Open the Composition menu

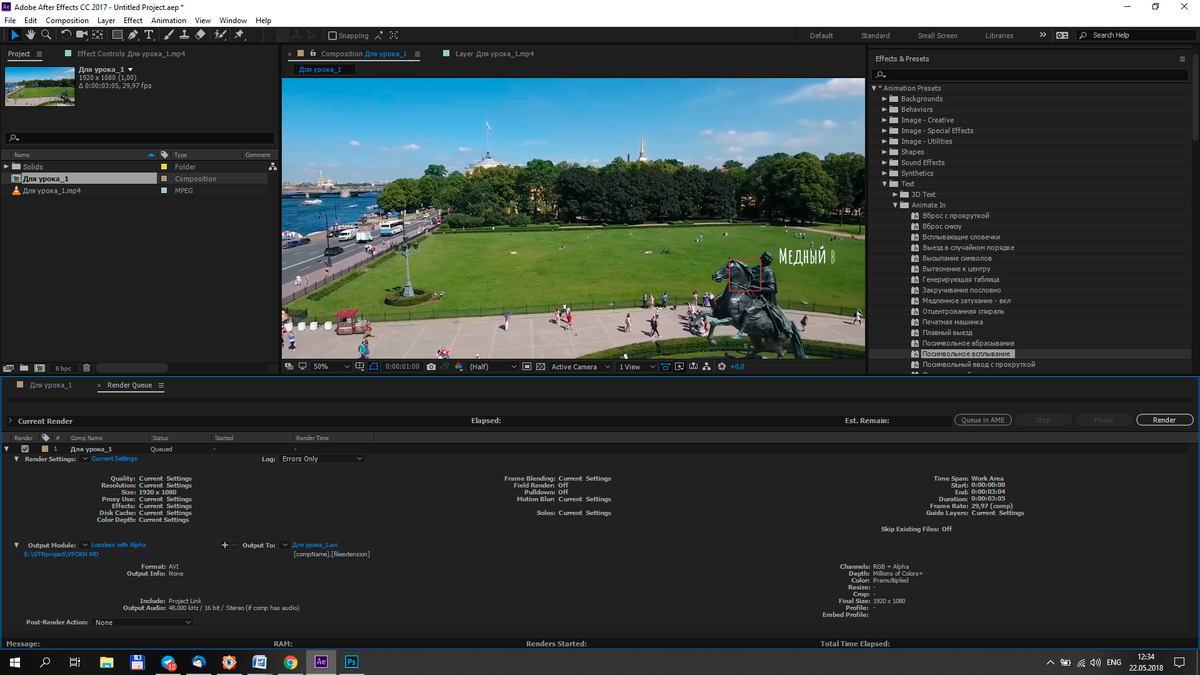(x=67, y=20)
